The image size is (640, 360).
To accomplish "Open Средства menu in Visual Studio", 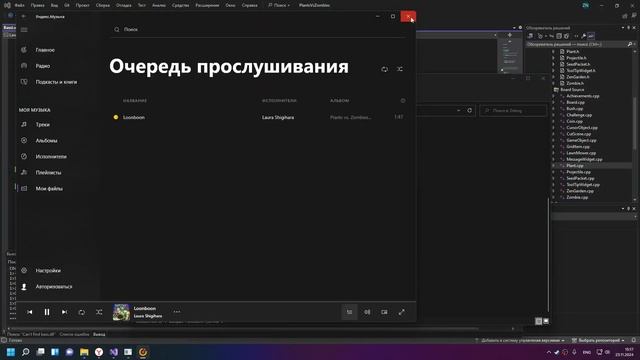I will tap(180, 5).
